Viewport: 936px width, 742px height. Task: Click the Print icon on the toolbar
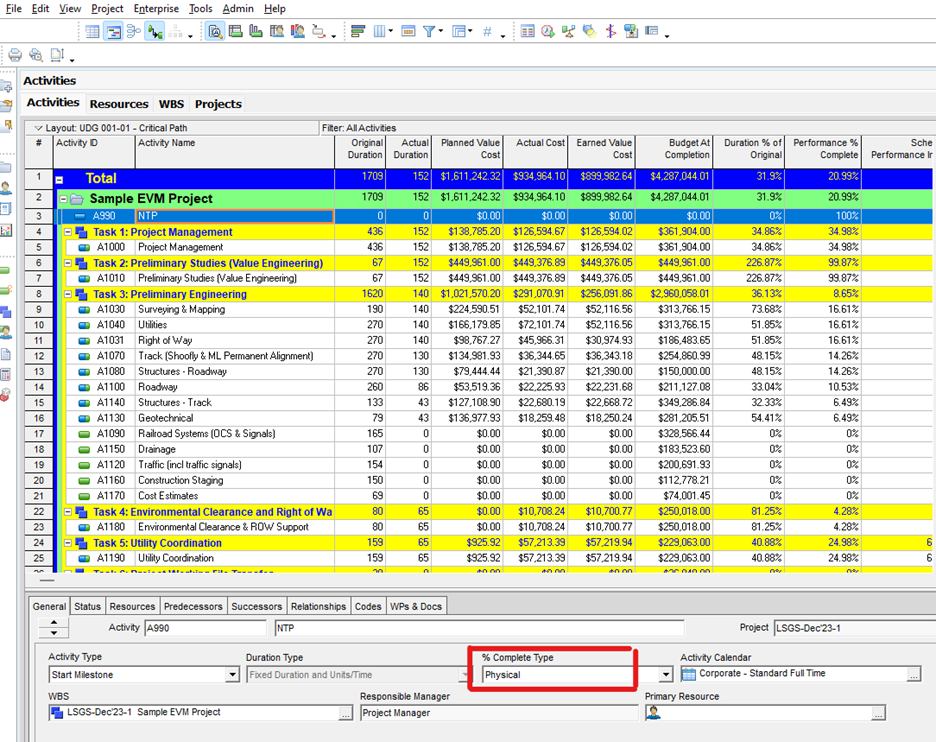pyautogui.click(x=15, y=55)
